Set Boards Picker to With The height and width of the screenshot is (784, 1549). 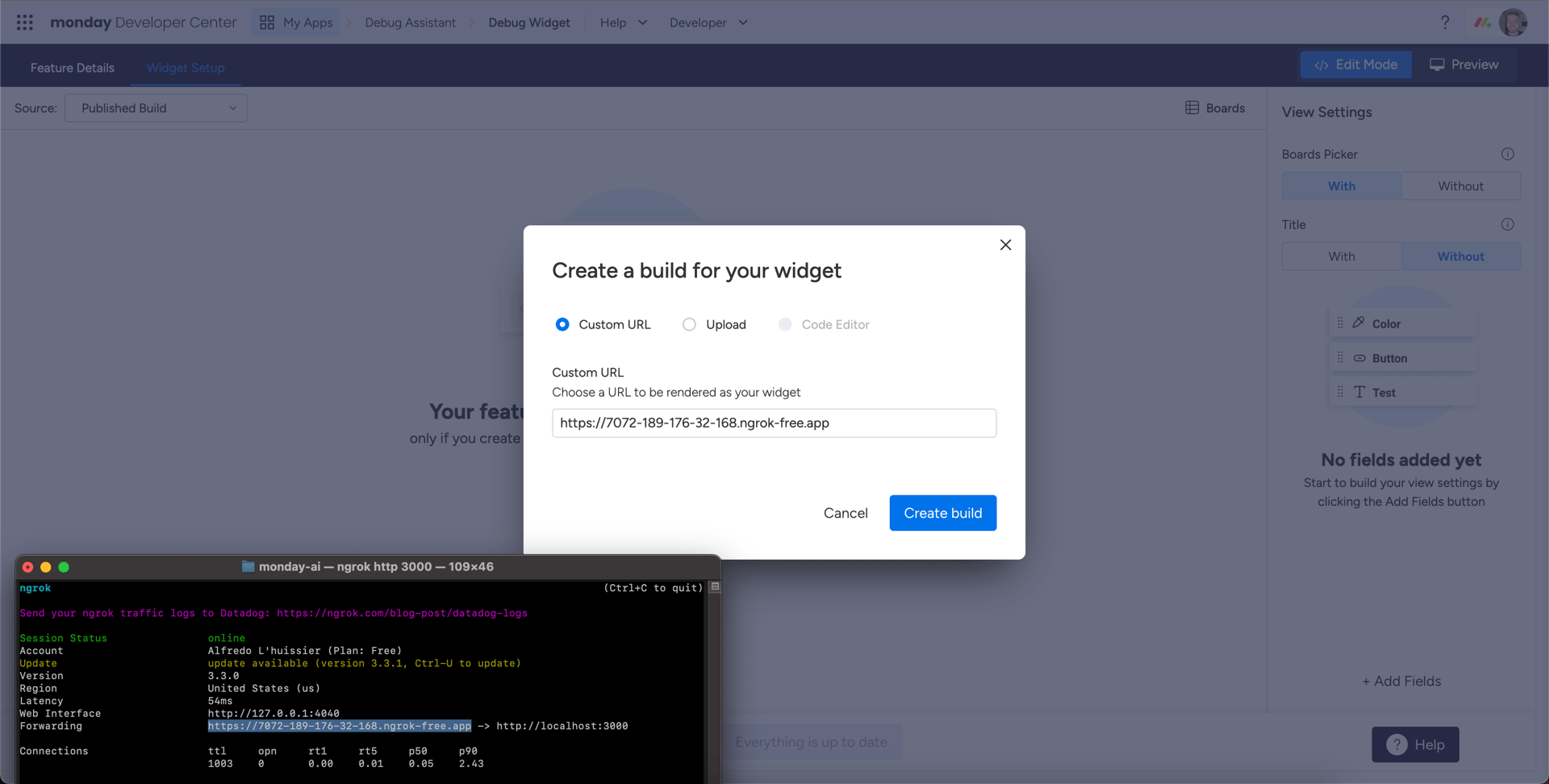(1342, 186)
